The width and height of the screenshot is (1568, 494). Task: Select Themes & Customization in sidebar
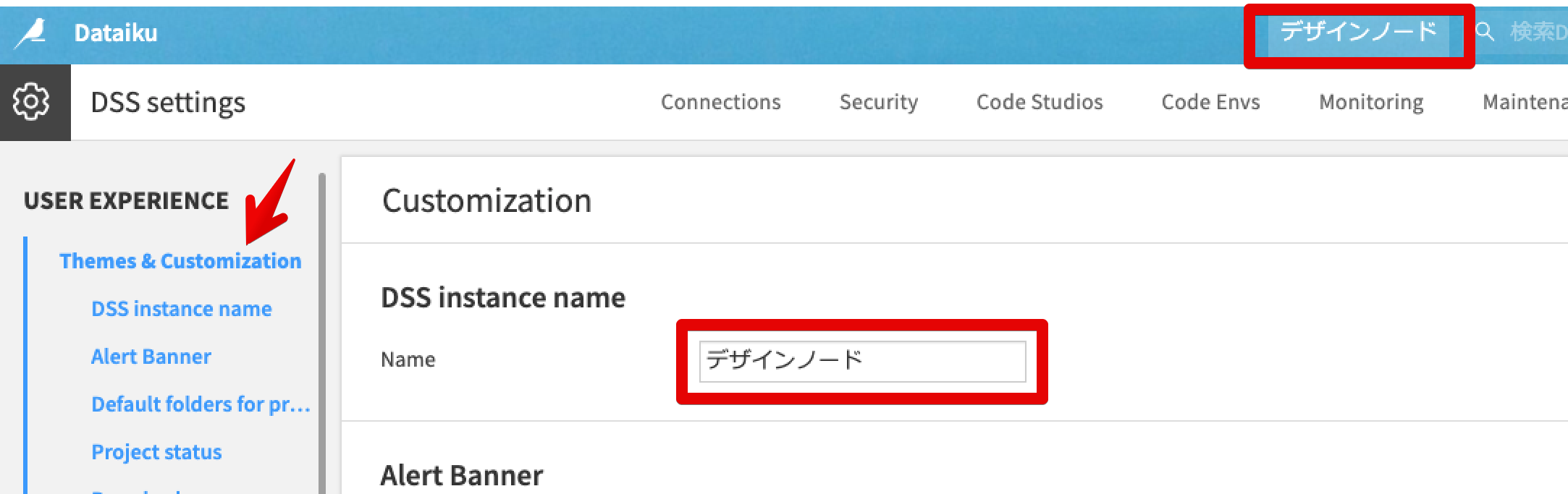point(180,261)
